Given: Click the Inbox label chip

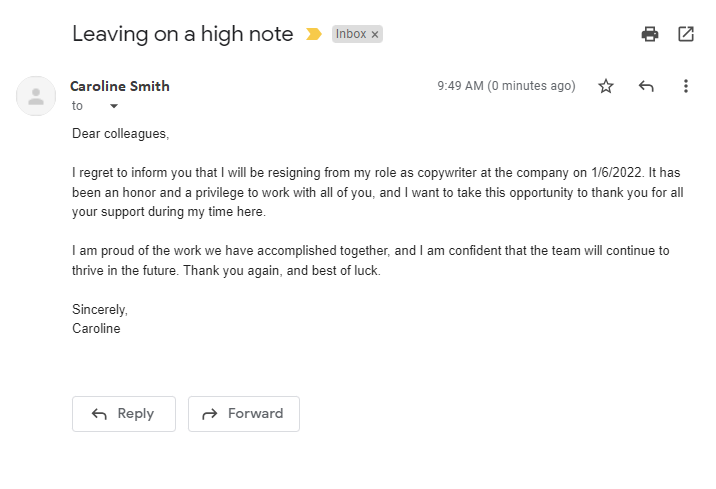Looking at the screenshot, I should click(x=351, y=34).
